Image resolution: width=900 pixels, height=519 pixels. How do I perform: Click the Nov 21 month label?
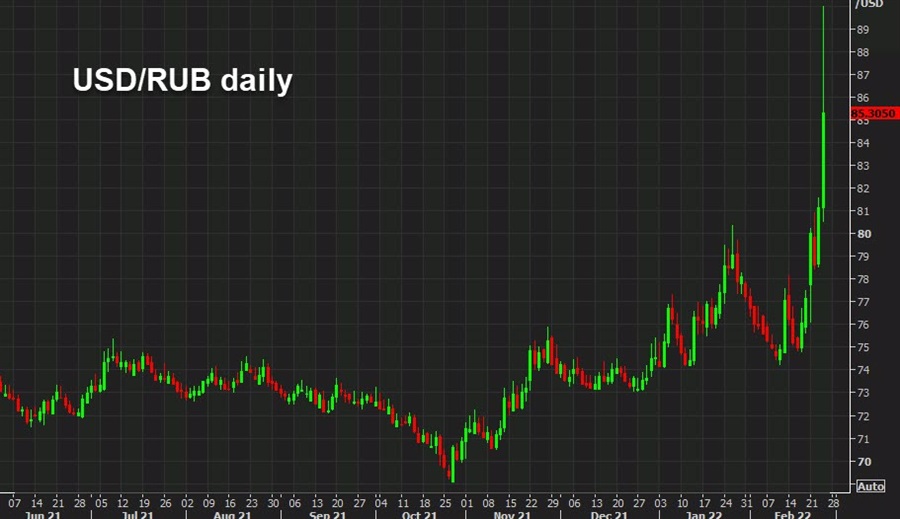[x=512, y=514]
